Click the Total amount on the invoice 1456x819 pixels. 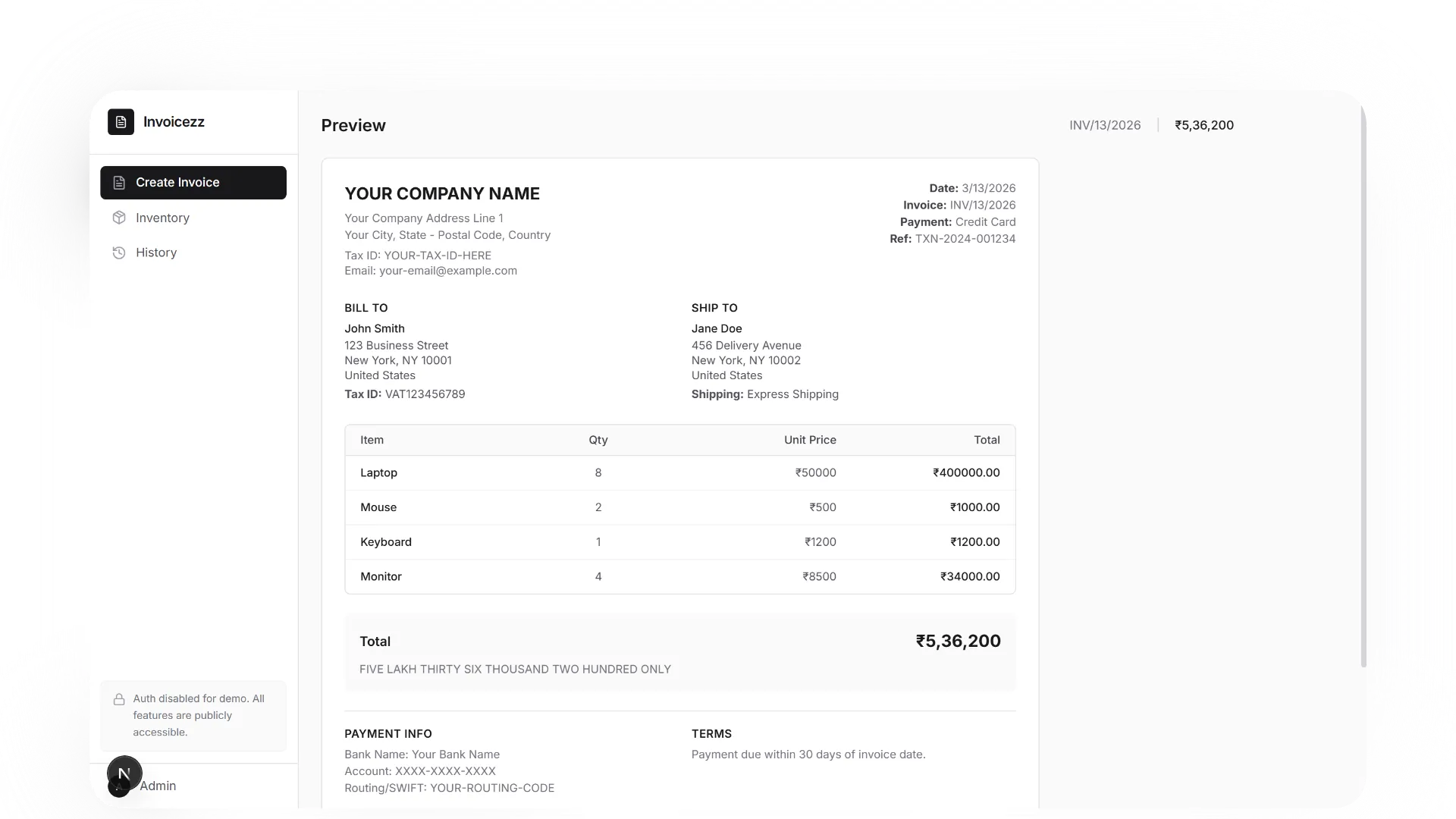pos(958,641)
